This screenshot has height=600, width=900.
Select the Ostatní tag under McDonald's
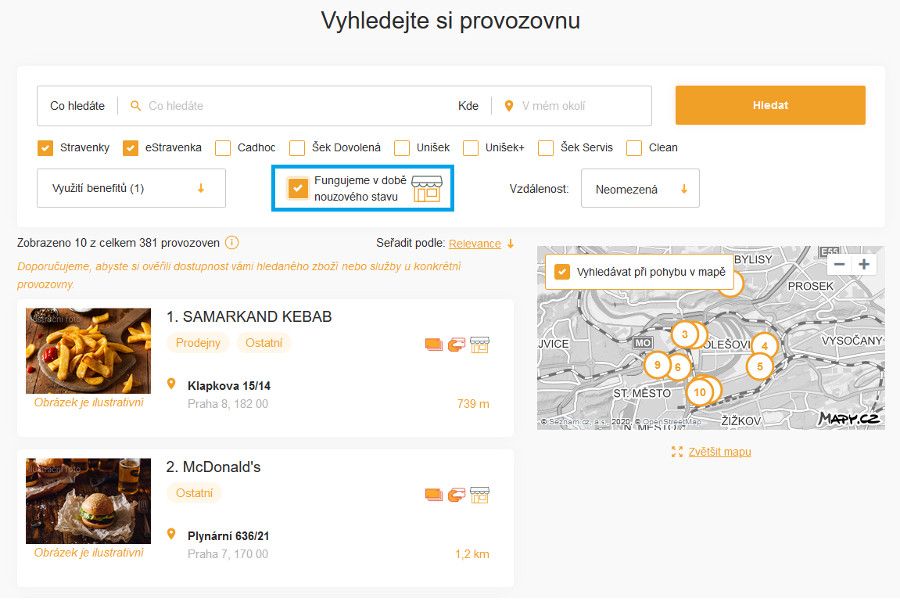[x=195, y=493]
